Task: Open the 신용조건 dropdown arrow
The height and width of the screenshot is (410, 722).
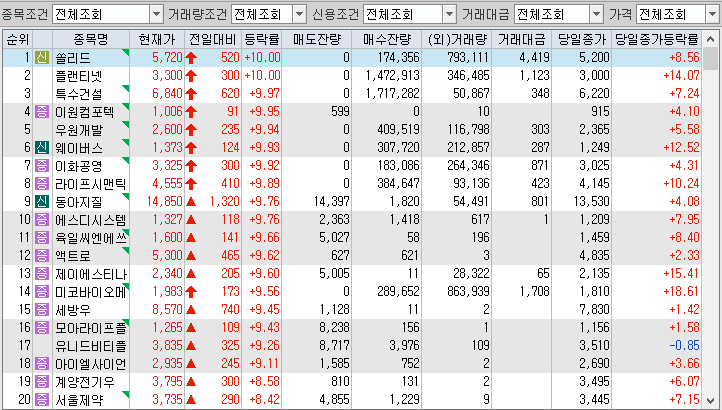Action: [x=449, y=14]
